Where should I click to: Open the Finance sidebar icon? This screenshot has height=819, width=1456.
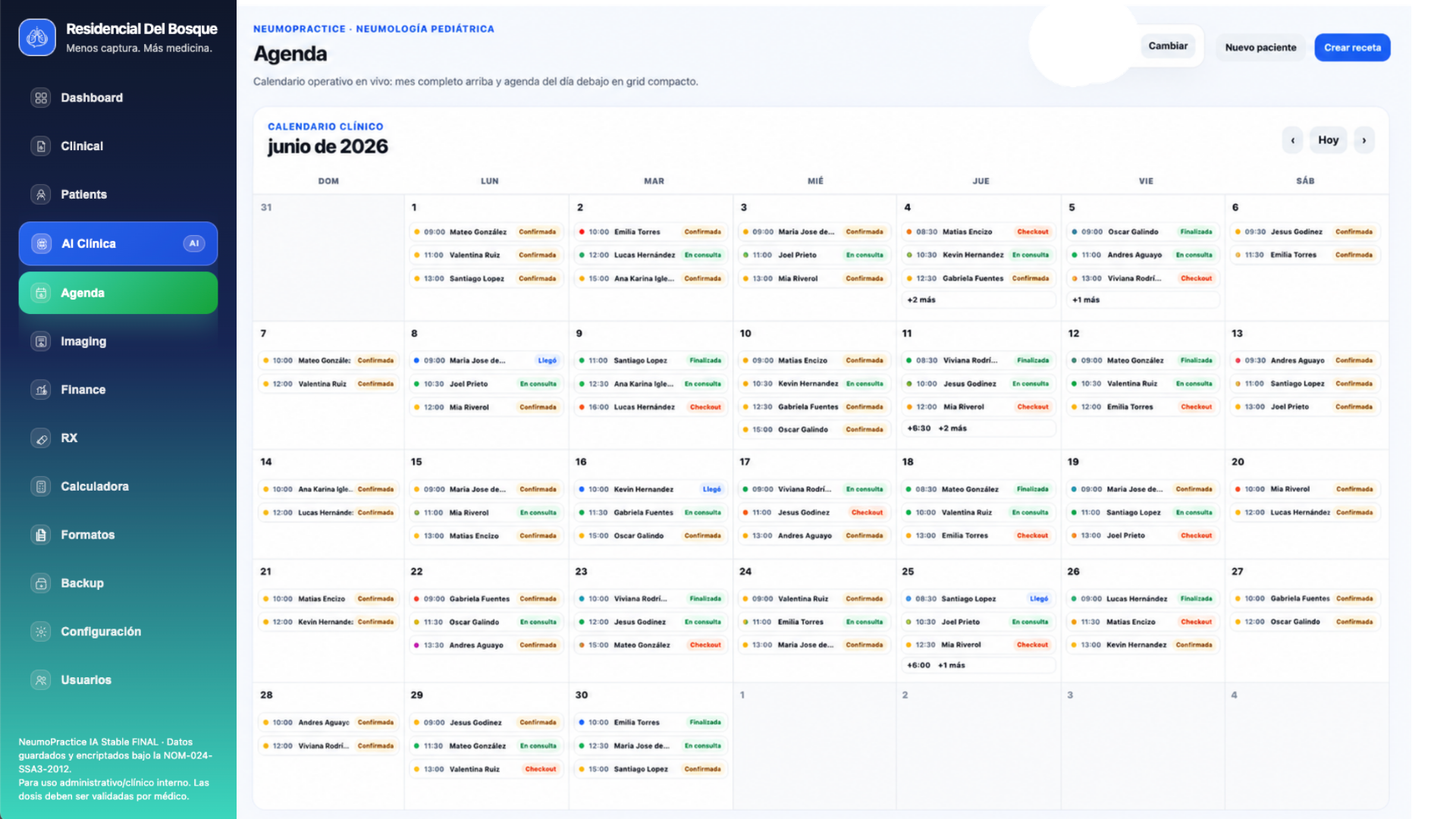coord(41,390)
